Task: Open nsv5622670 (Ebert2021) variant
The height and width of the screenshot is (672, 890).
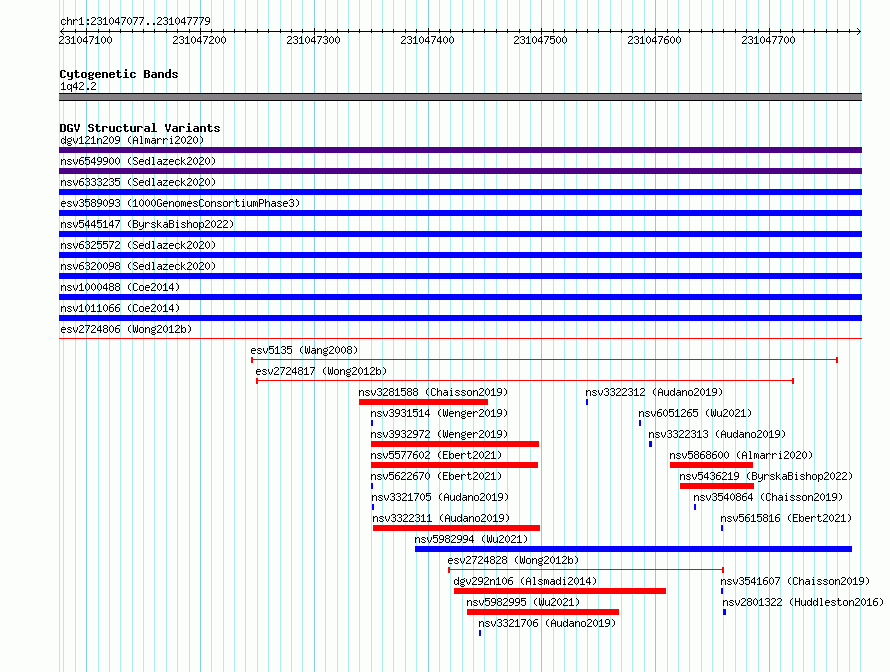Action: pos(436,476)
